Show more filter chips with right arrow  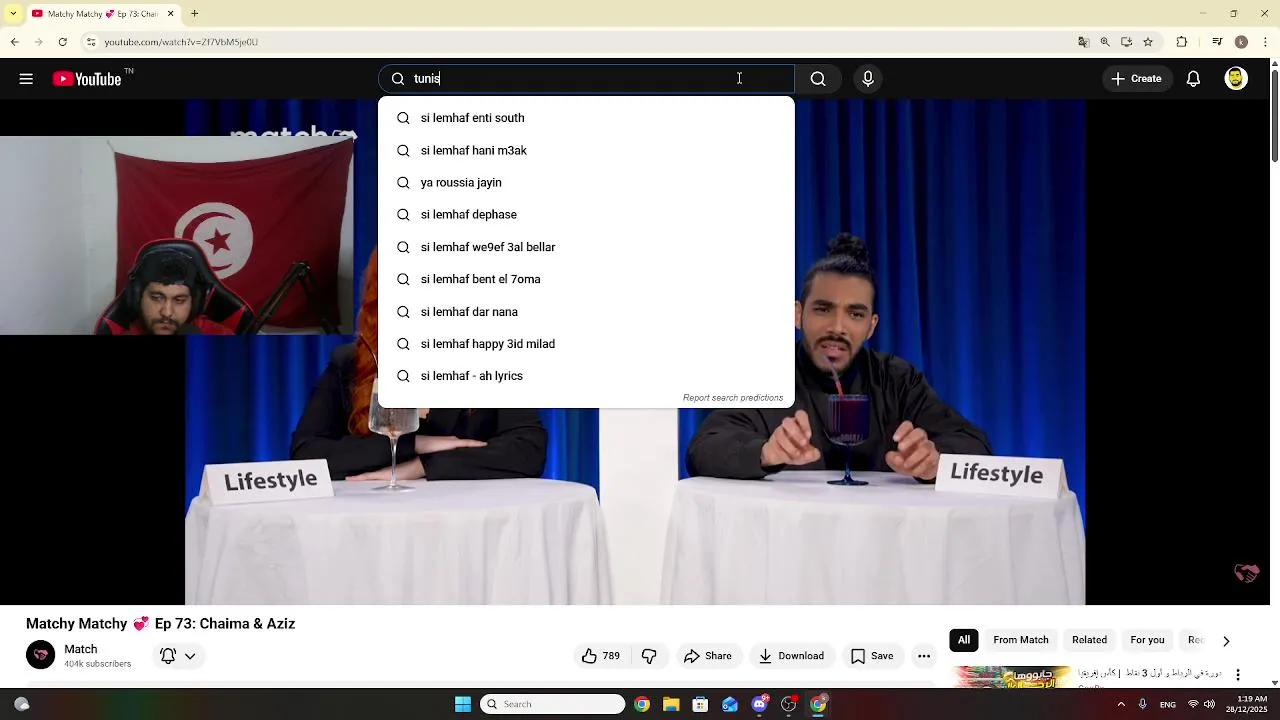click(1226, 641)
